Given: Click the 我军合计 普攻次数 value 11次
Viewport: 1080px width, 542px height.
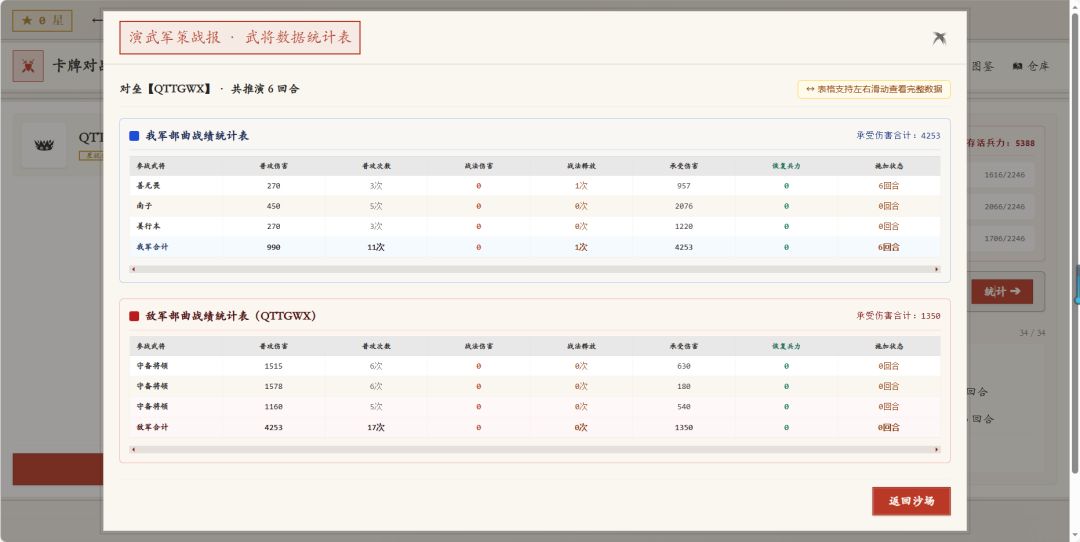Looking at the screenshot, I should coord(376,247).
